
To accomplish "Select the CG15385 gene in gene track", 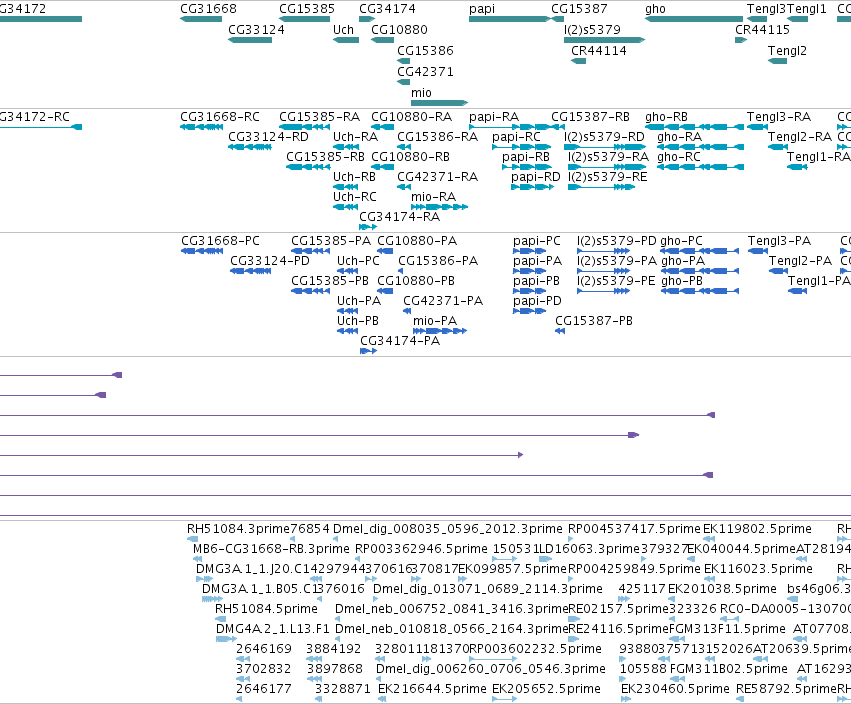I will tap(304, 19).
